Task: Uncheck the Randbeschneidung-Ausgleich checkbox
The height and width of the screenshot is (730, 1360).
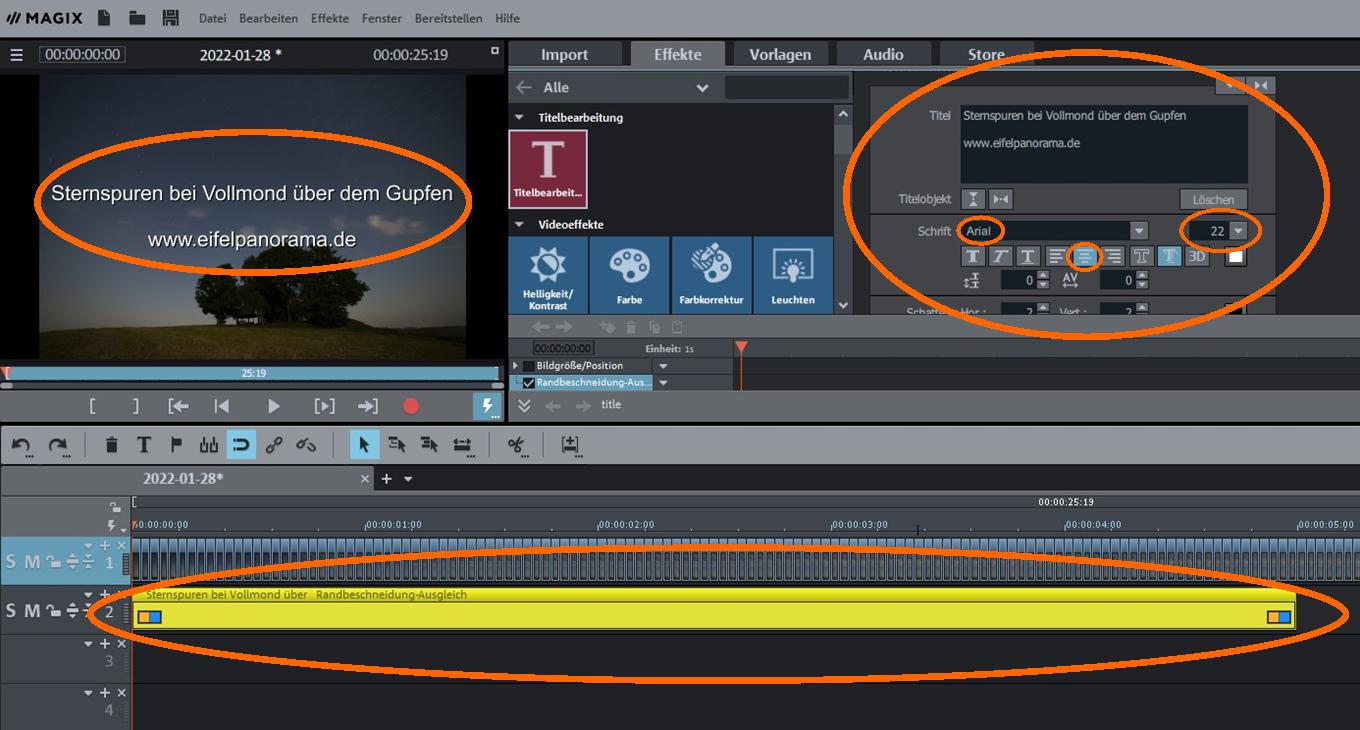Action: click(x=529, y=383)
